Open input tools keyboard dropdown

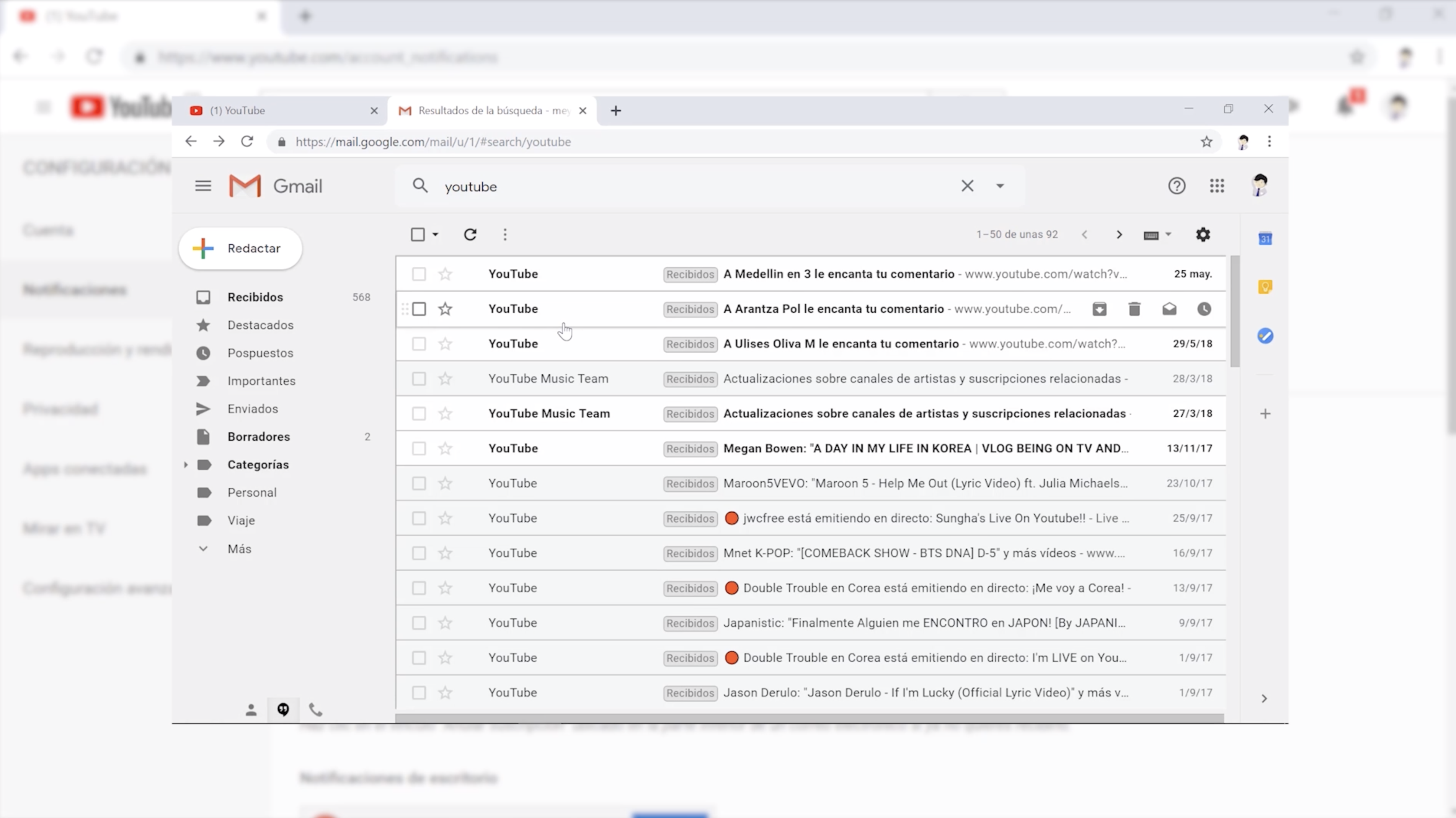[1157, 235]
